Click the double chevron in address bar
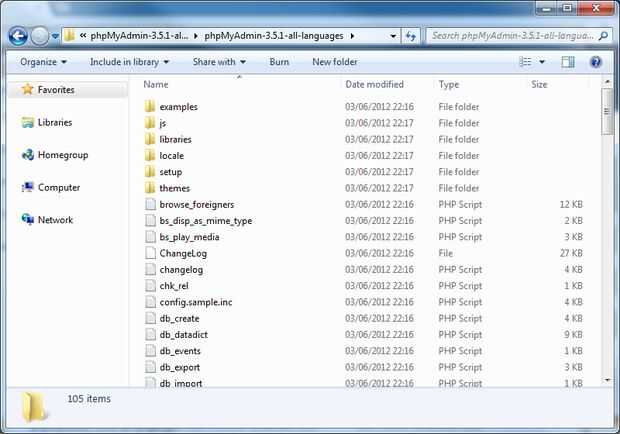Screen dimensions: 620x434 [x=83, y=36]
